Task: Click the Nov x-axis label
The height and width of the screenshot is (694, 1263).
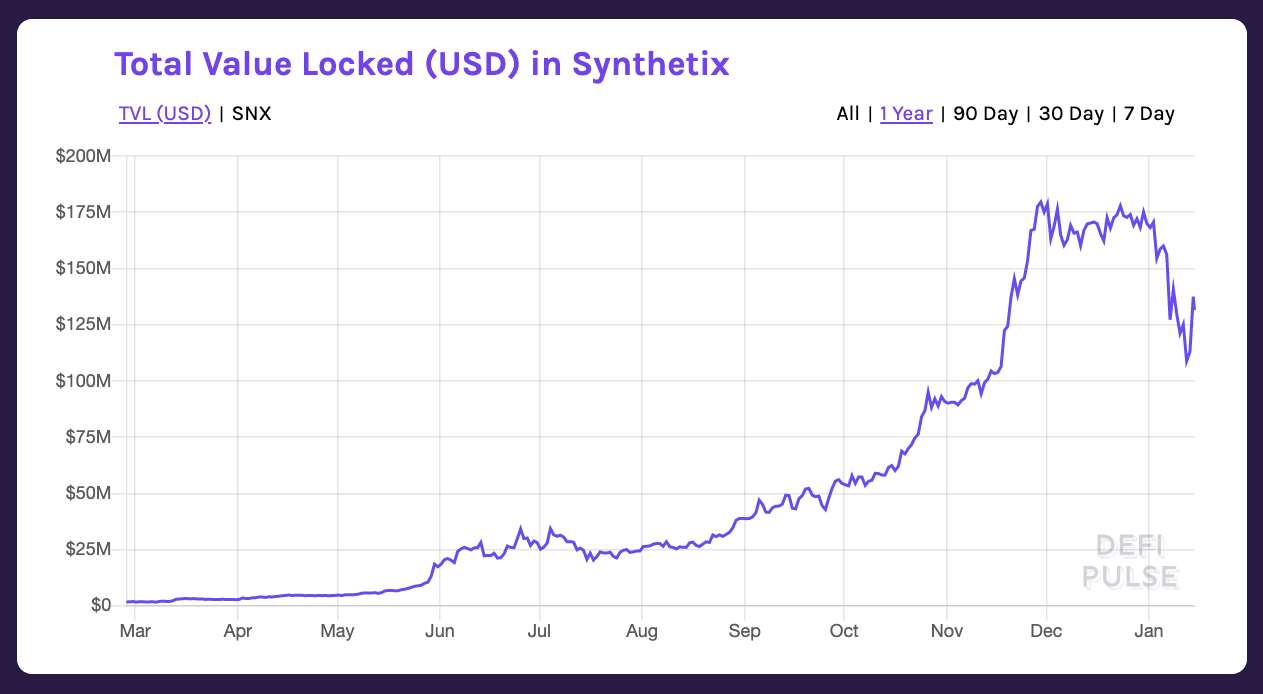Action: pos(946,631)
